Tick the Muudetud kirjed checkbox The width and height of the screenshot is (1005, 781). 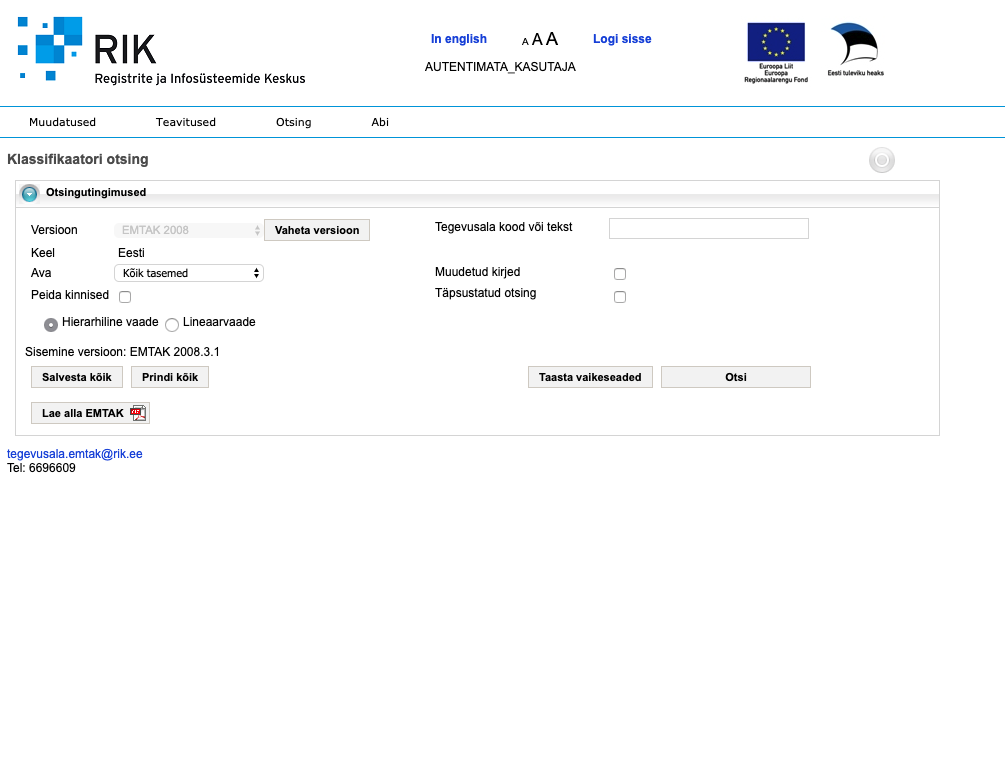[620, 274]
